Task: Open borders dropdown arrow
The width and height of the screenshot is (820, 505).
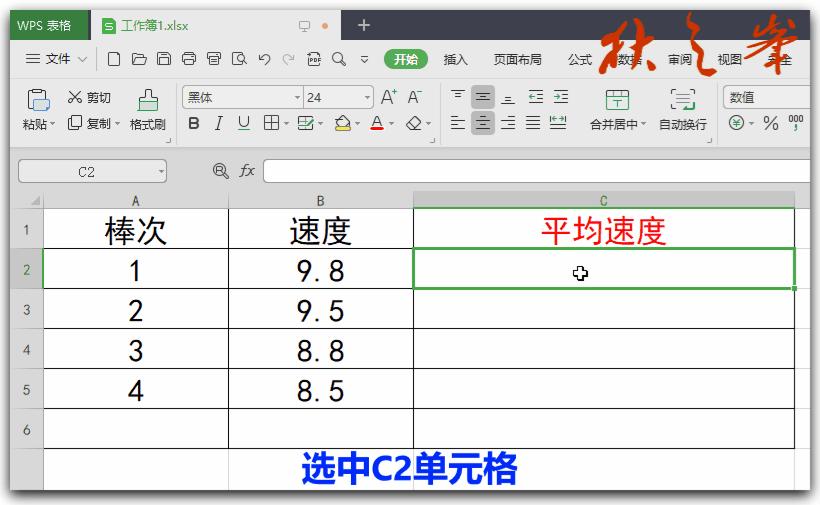Action: 286,124
